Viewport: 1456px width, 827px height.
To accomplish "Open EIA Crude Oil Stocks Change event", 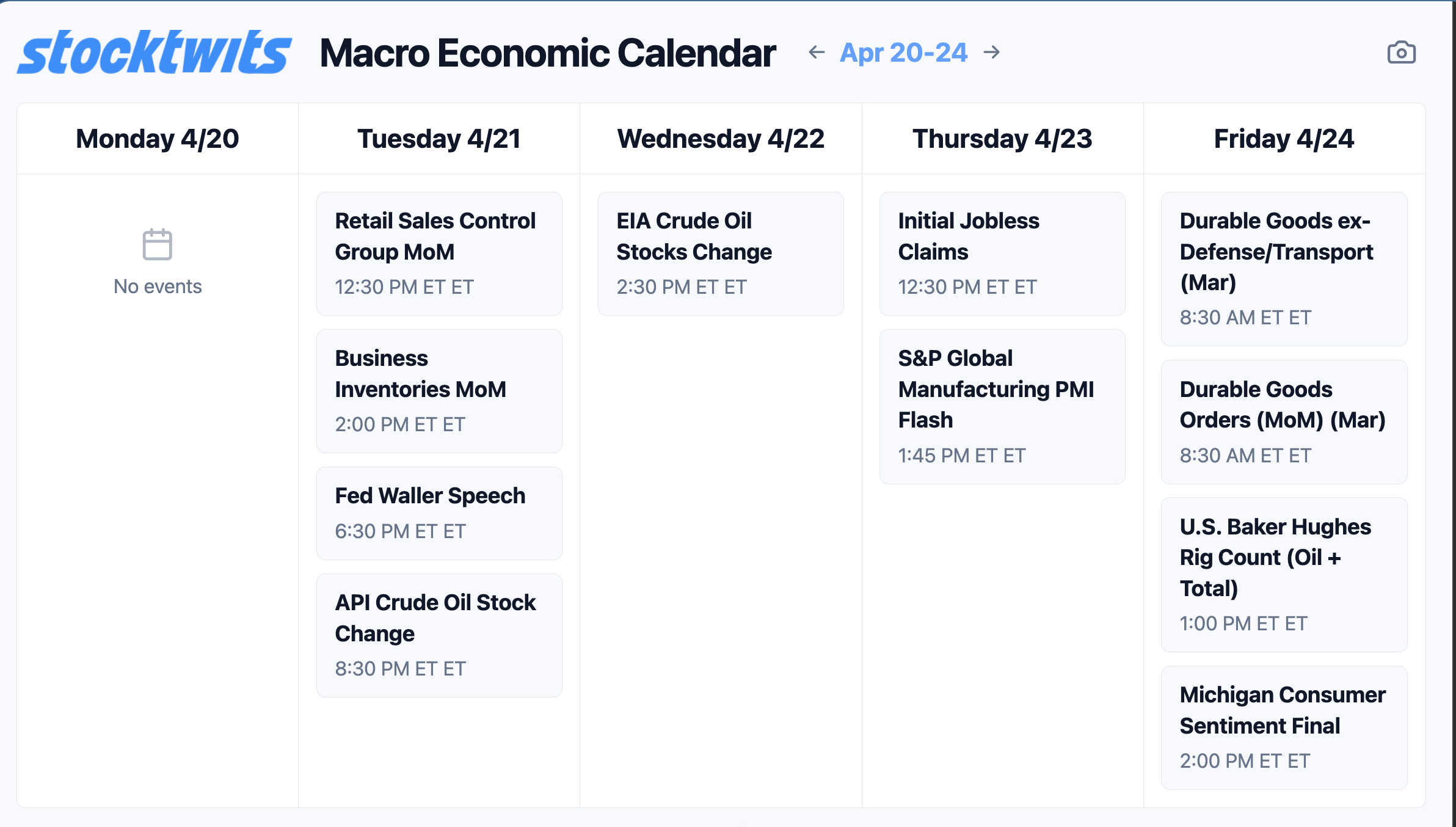I will [721, 253].
